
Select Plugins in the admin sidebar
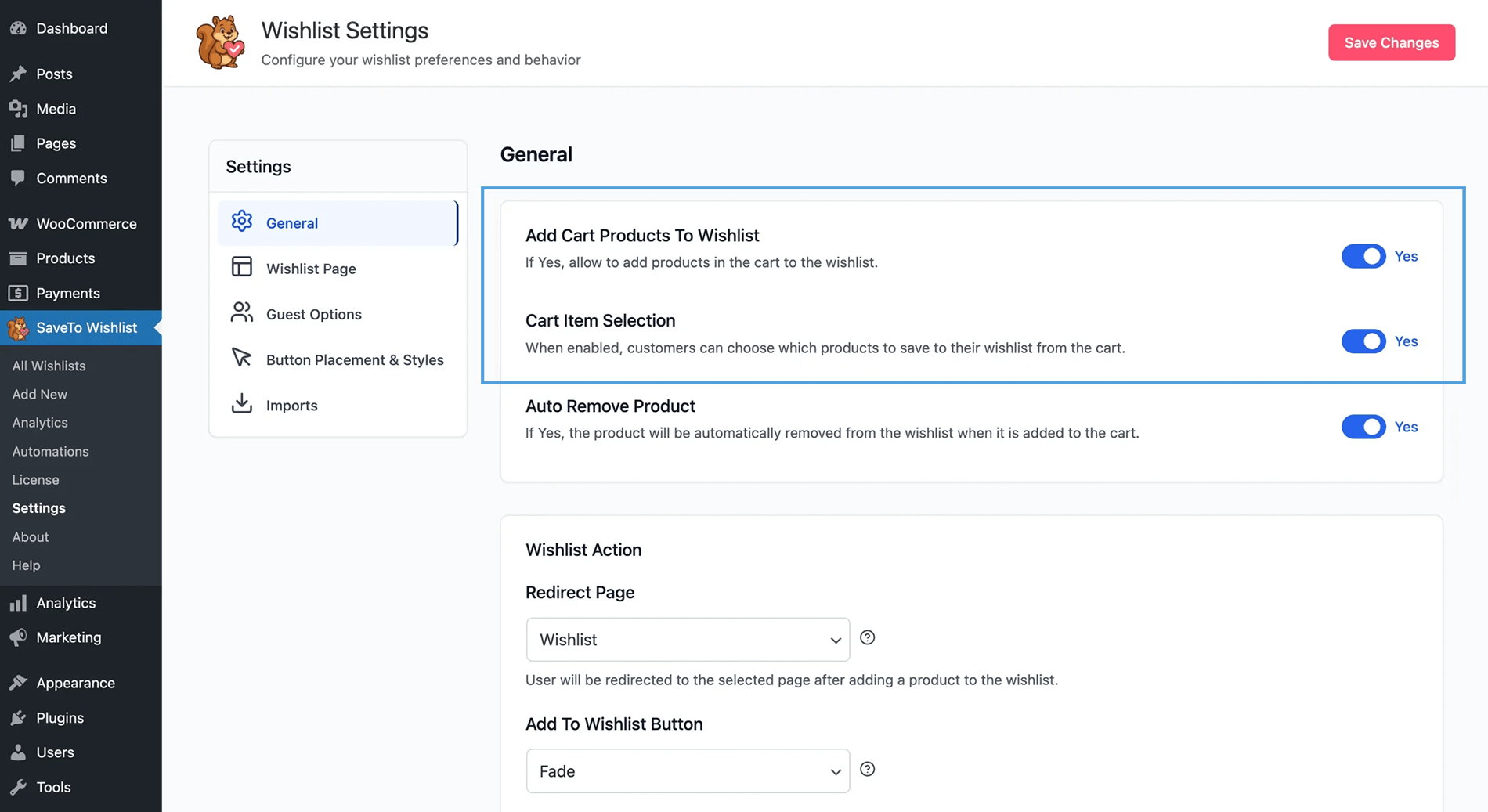coord(60,718)
